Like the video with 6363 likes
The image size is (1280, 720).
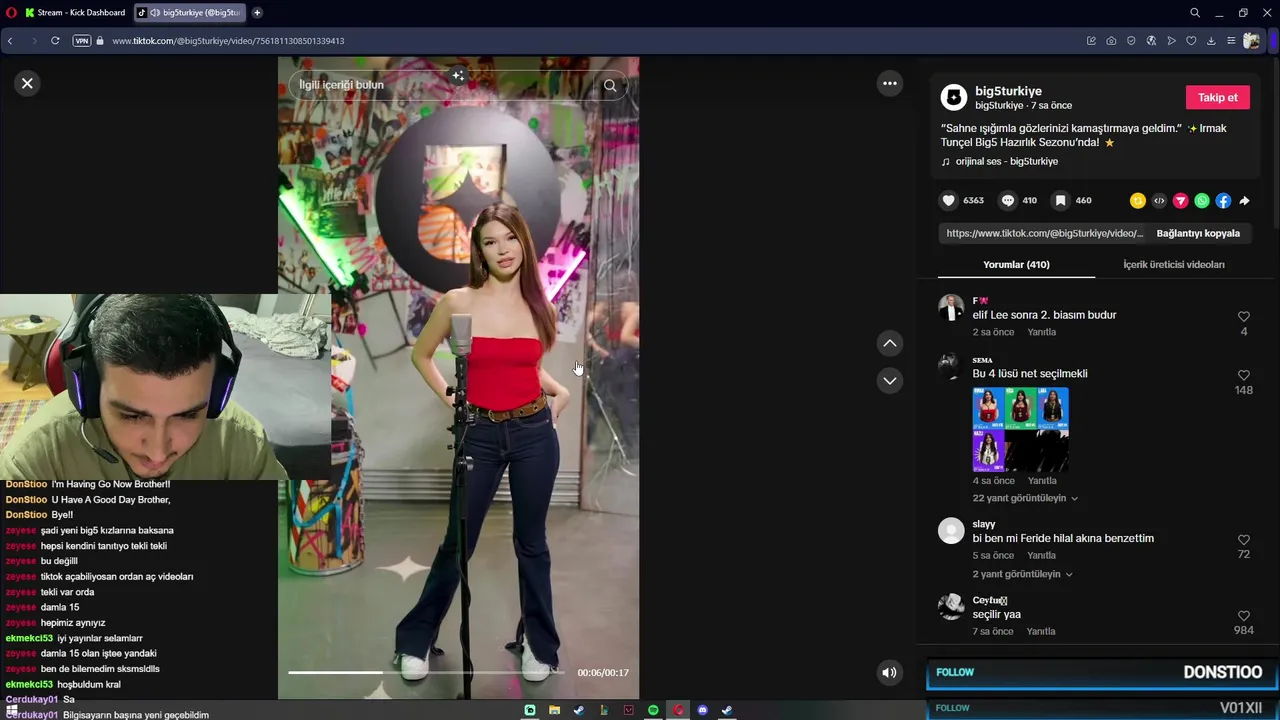[x=948, y=200]
